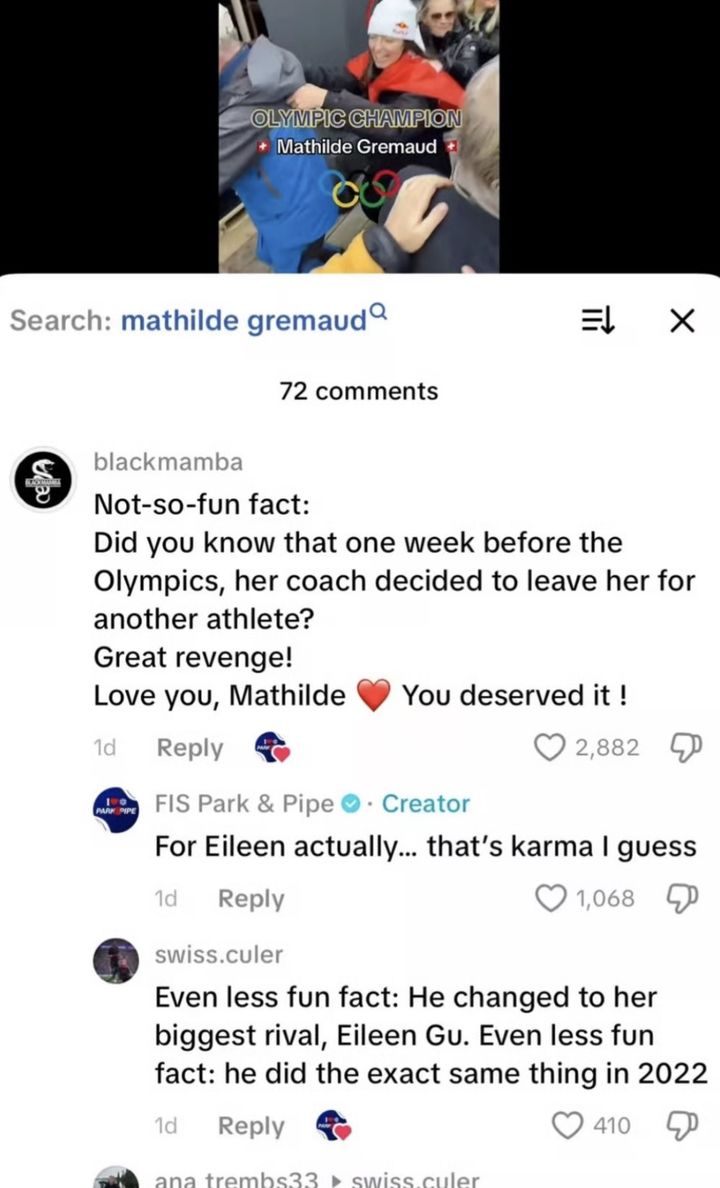720x1188 pixels.
Task: Tap the creator-liked badge under blackmamba's comment
Action: [273, 748]
